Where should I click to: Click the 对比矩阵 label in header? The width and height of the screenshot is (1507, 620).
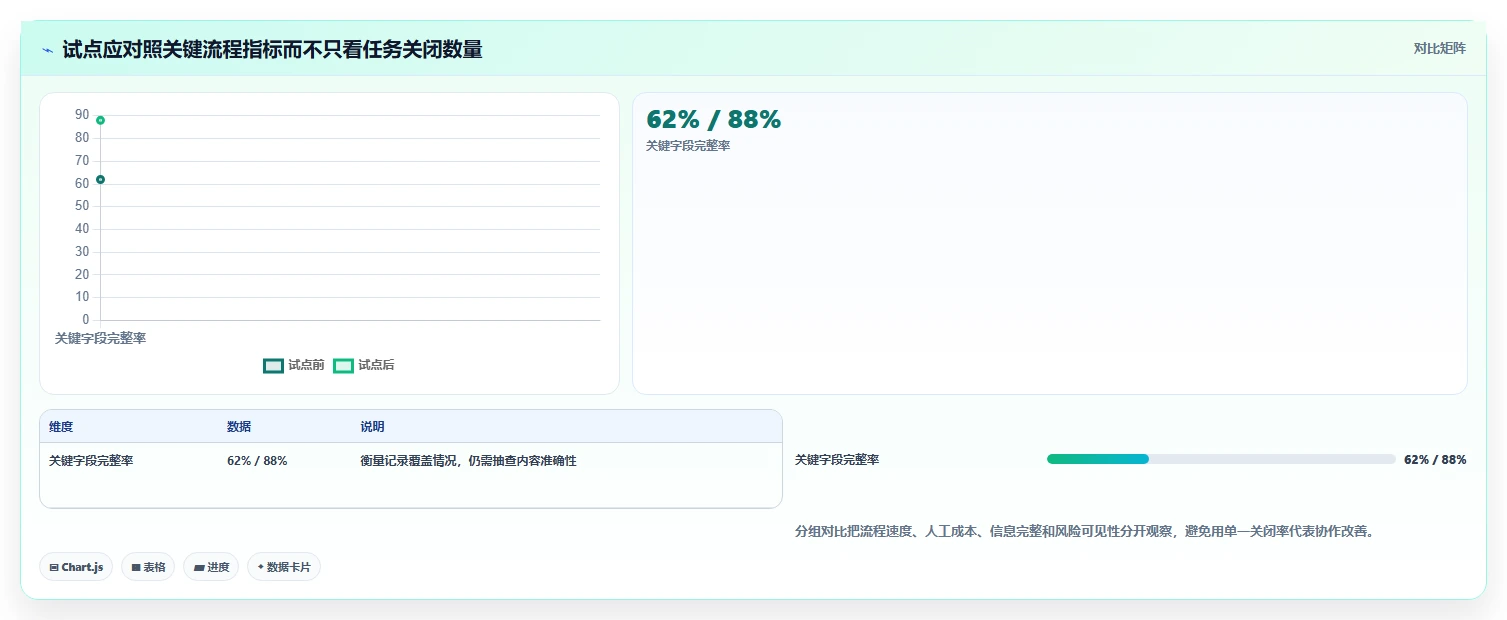[x=1440, y=48]
